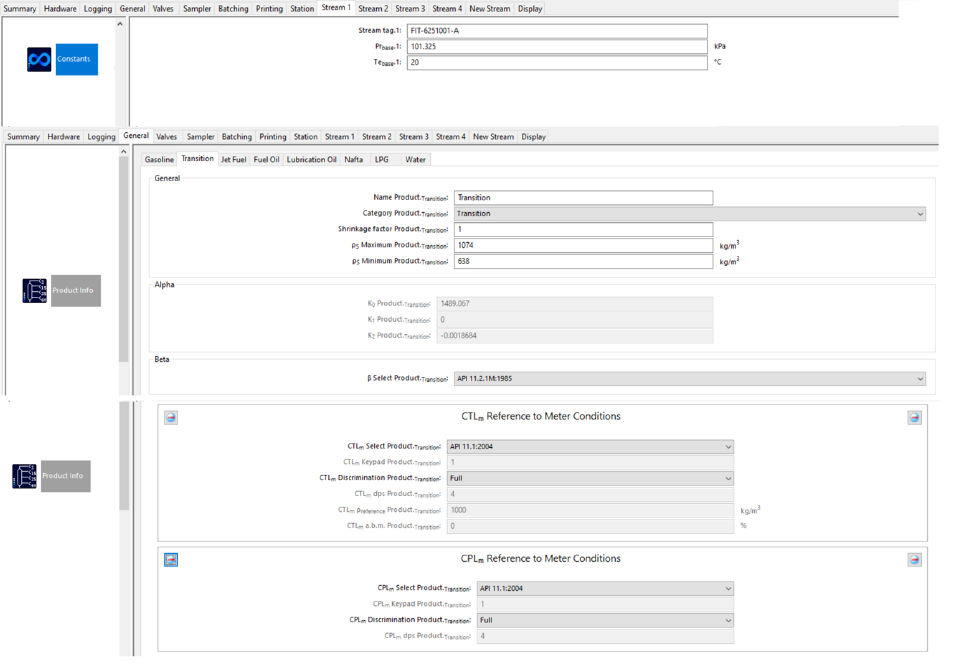
Task: Click the infinity Constants icon
Action: (x=39, y=59)
